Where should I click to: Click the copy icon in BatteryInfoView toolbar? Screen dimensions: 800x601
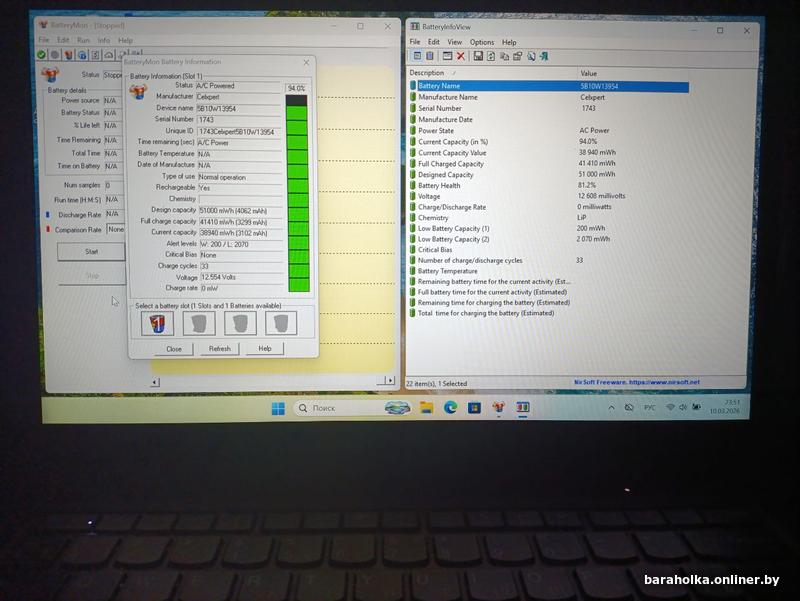point(504,56)
